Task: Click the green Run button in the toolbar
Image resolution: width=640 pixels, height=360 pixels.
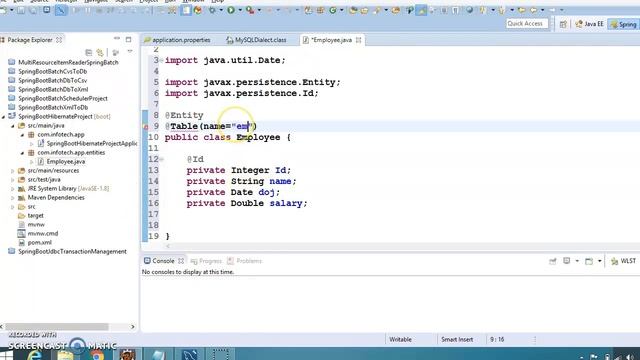Action: (231, 10)
